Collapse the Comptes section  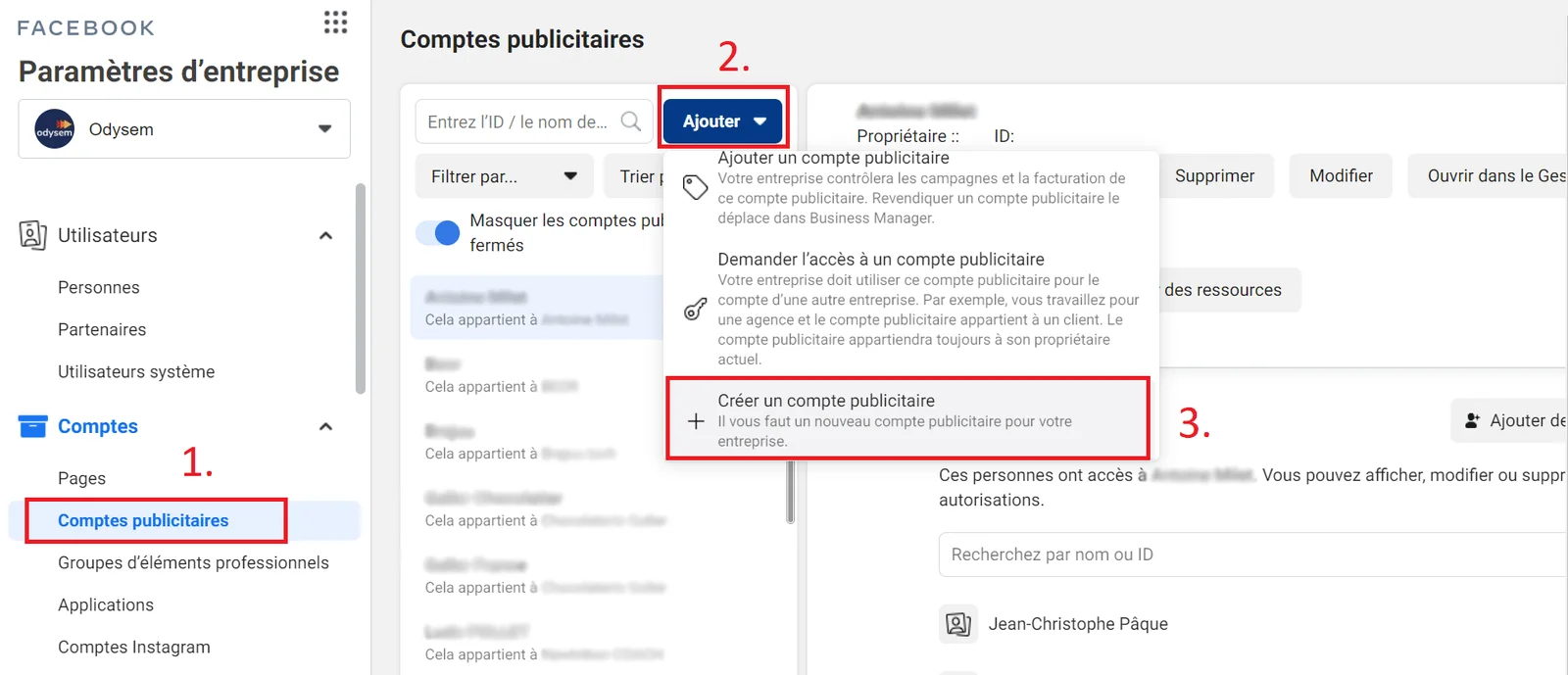pyautogui.click(x=326, y=427)
